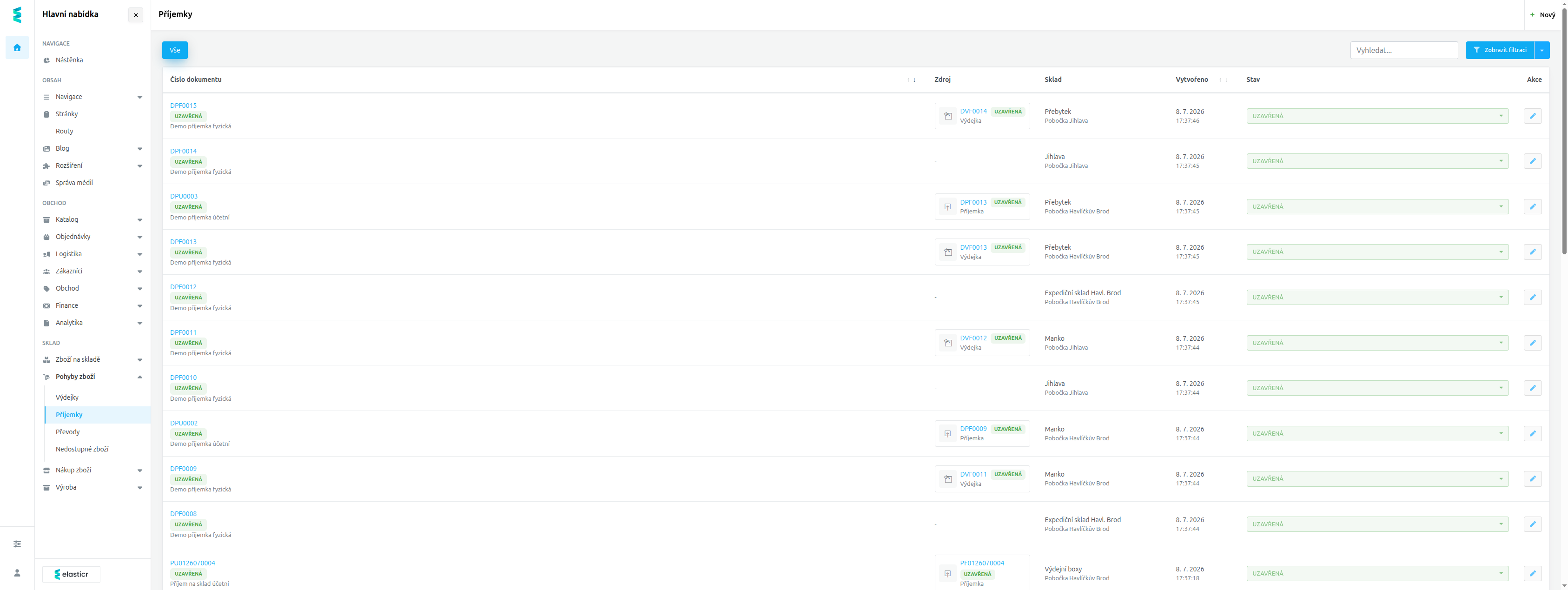Image resolution: width=1568 pixels, height=590 pixels.
Task: Expand the Navigace menu section
Action: pyautogui.click(x=140, y=98)
